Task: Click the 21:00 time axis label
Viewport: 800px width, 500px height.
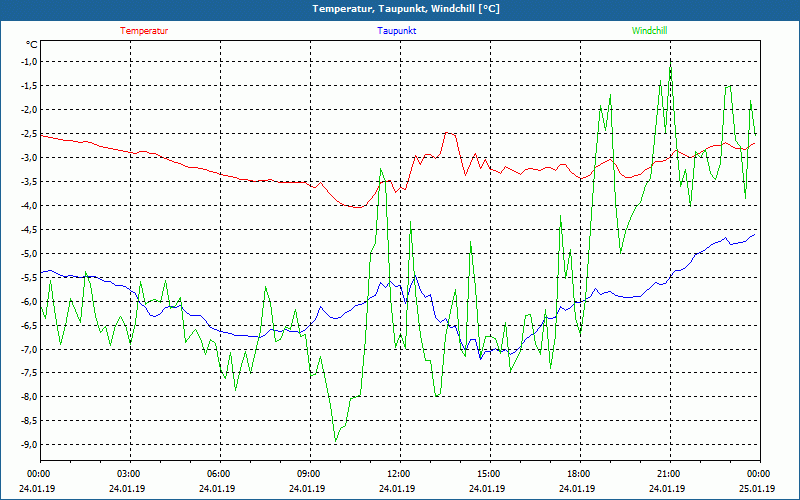Action: tap(667, 474)
